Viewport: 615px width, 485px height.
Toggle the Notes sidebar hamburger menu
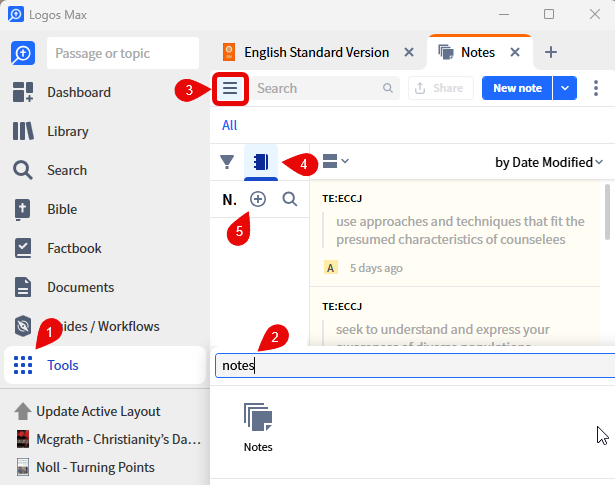point(230,88)
